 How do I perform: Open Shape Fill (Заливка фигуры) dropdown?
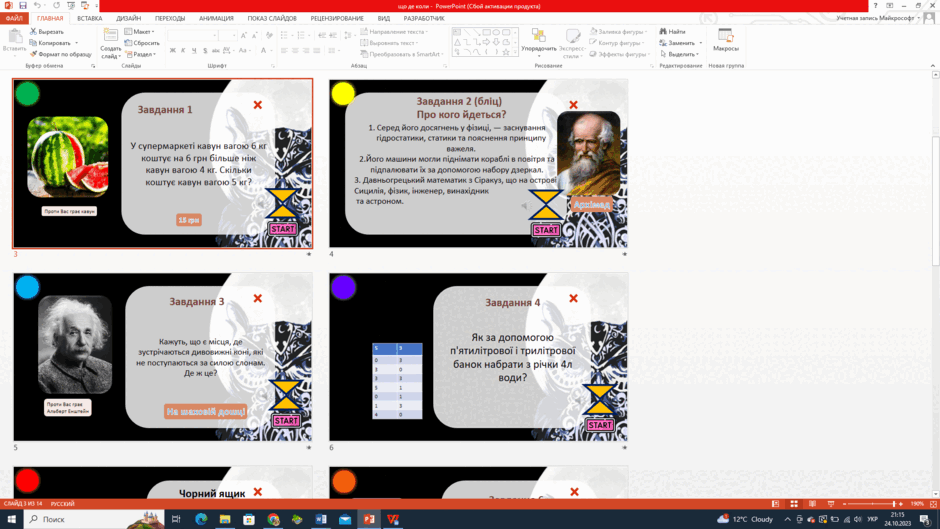click(x=618, y=31)
